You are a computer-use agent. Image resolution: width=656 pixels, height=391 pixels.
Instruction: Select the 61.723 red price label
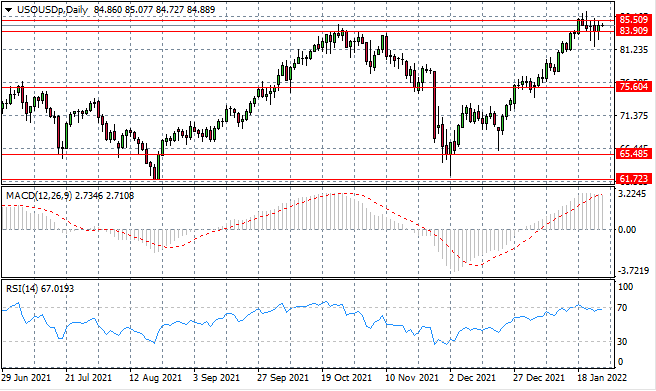pyautogui.click(x=634, y=179)
